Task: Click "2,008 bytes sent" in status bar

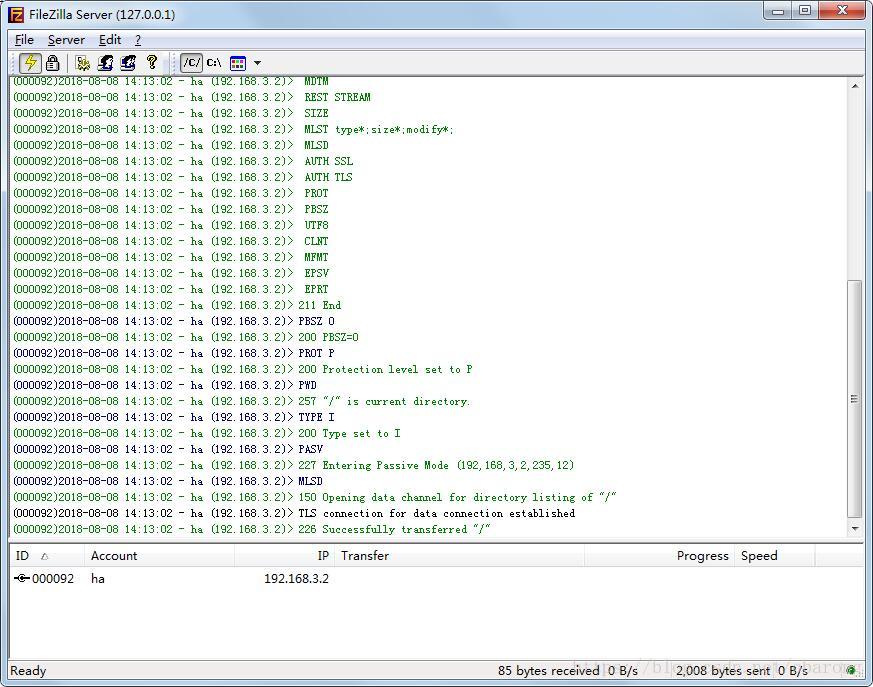Action: [723, 670]
